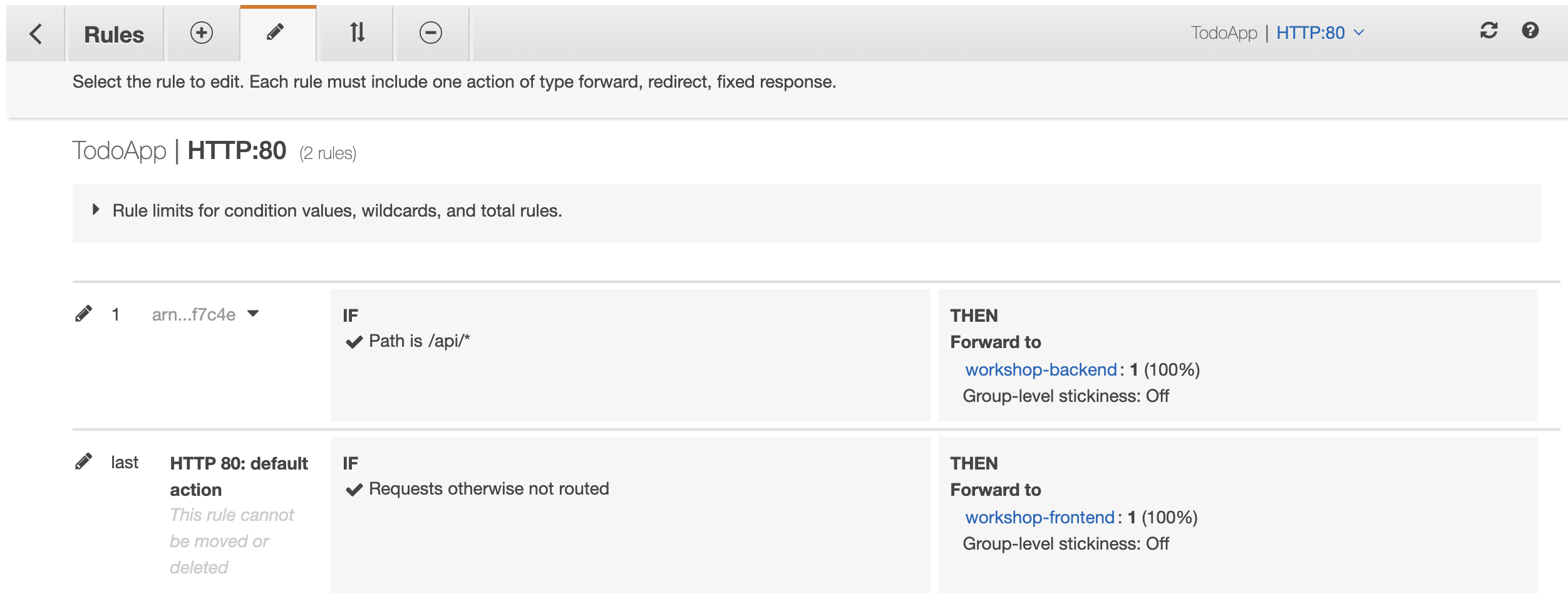Edit the default action rule pencil

pos(83,461)
